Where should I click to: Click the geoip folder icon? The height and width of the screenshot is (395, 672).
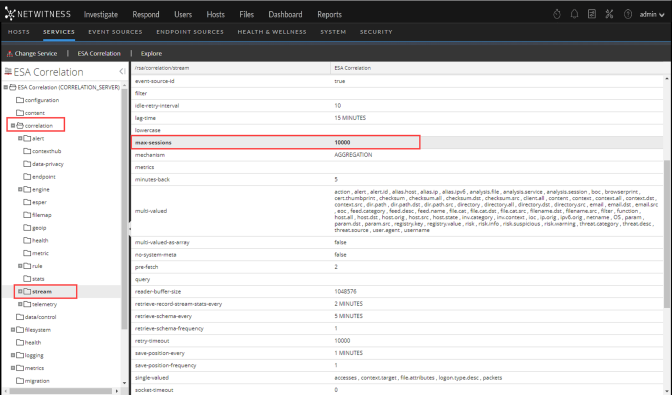point(27,227)
